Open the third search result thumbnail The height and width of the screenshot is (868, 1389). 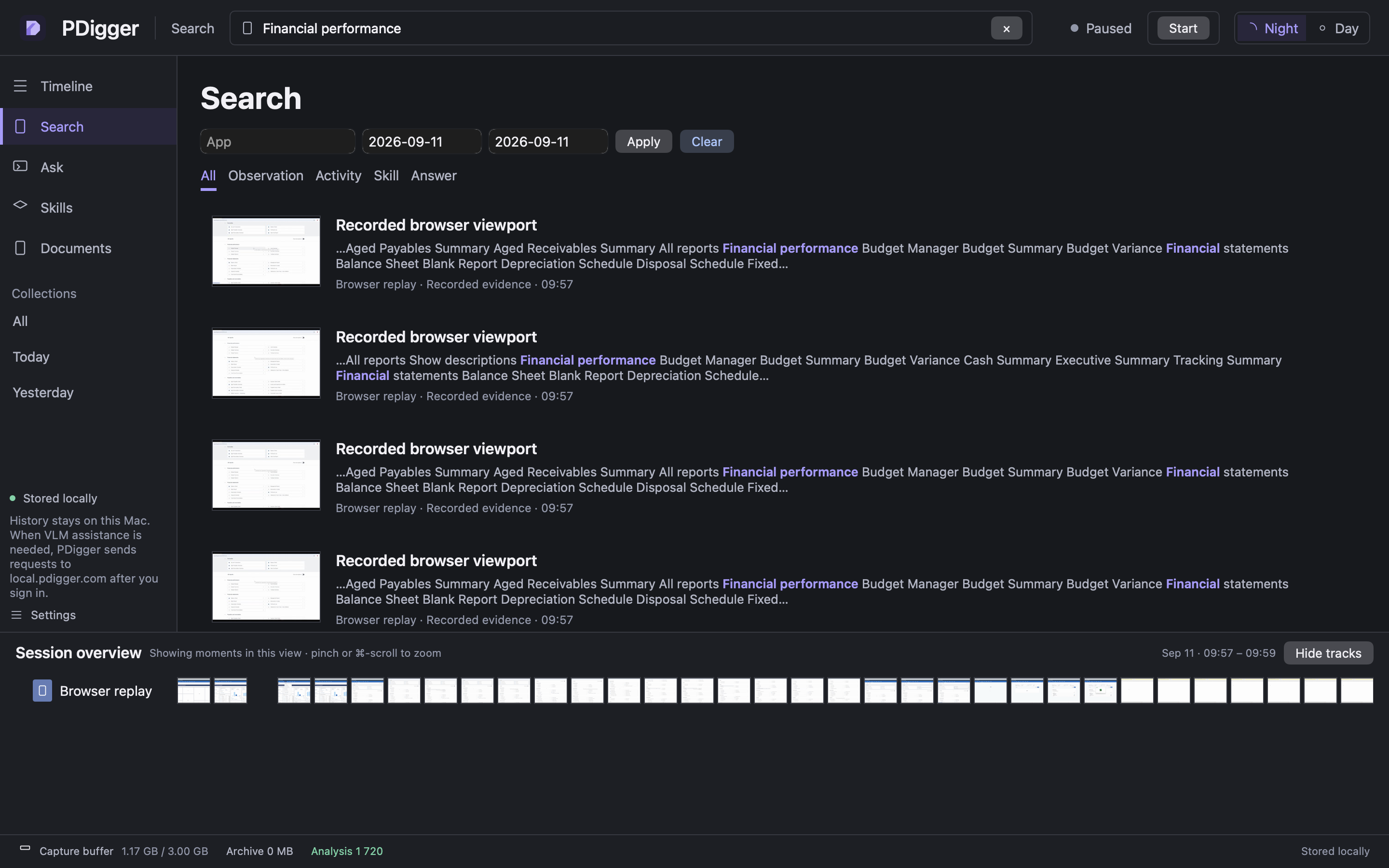(x=266, y=475)
